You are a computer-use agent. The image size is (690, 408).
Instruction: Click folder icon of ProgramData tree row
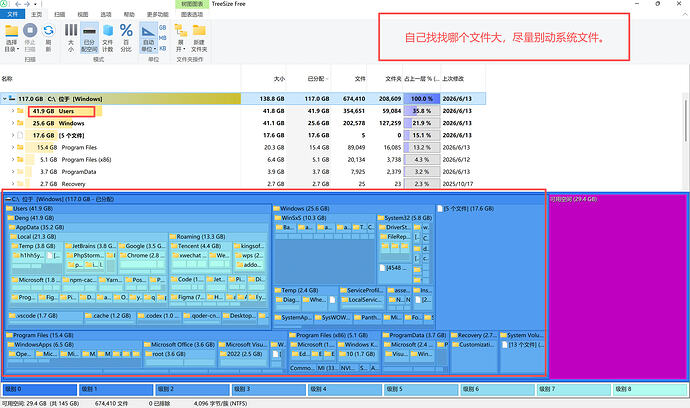pos(20,172)
